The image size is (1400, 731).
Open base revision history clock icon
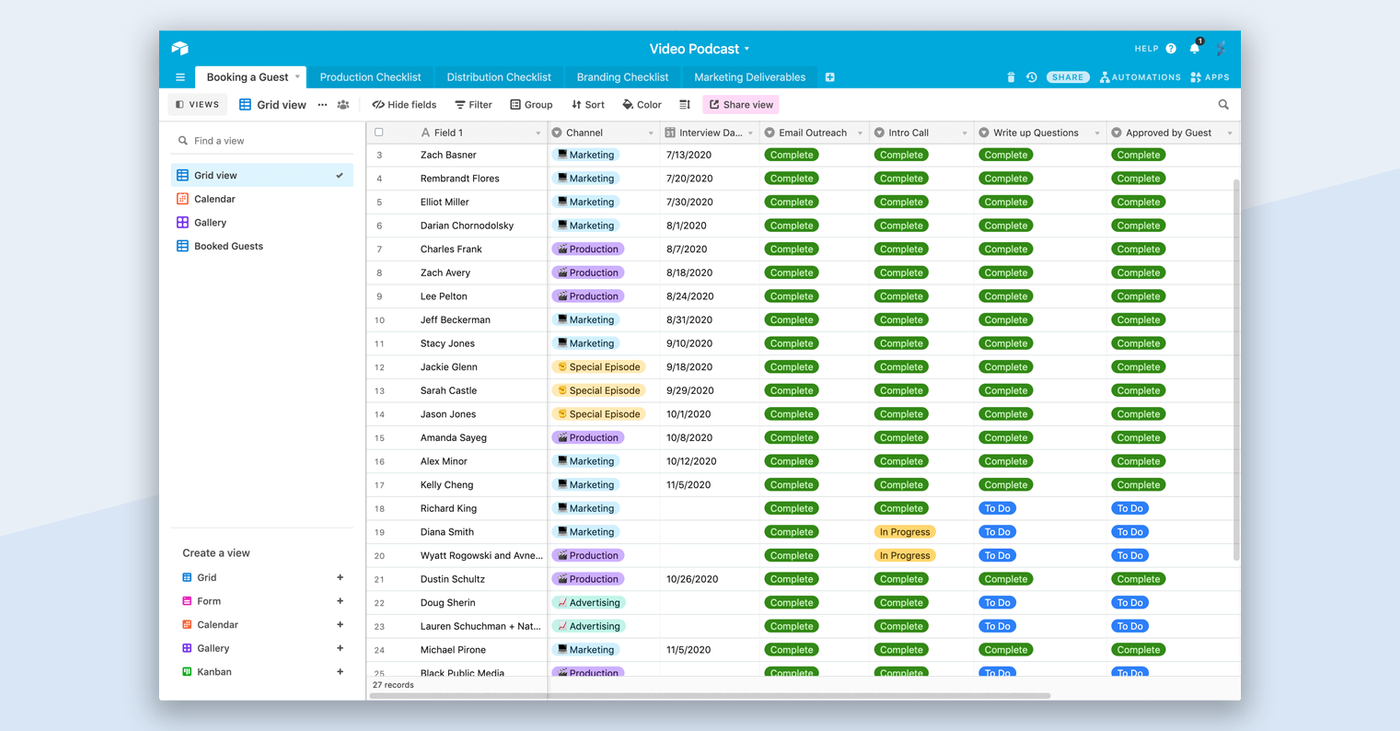(1031, 77)
